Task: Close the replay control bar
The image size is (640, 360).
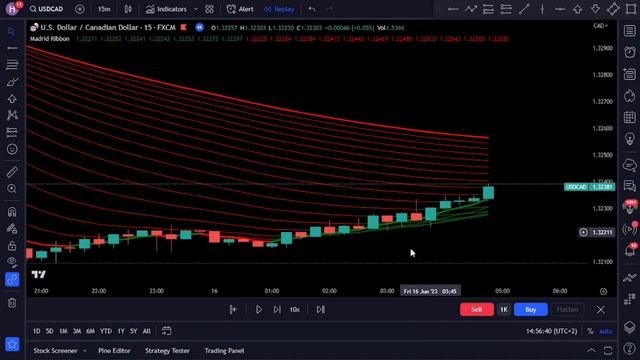Action: (x=600, y=310)
